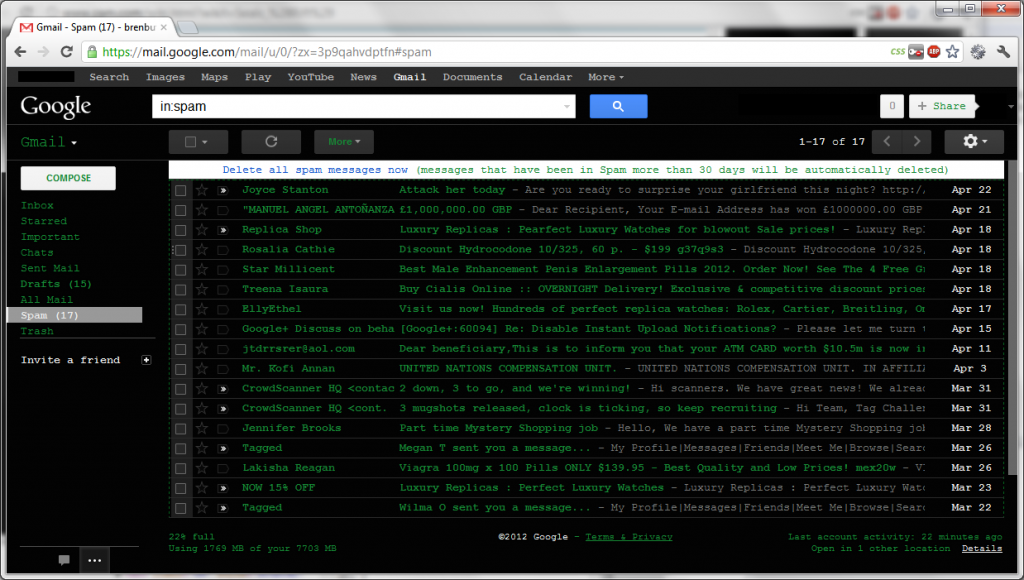Open the account activity Details link
This screenshot has height=580, width=1024.
982,549
